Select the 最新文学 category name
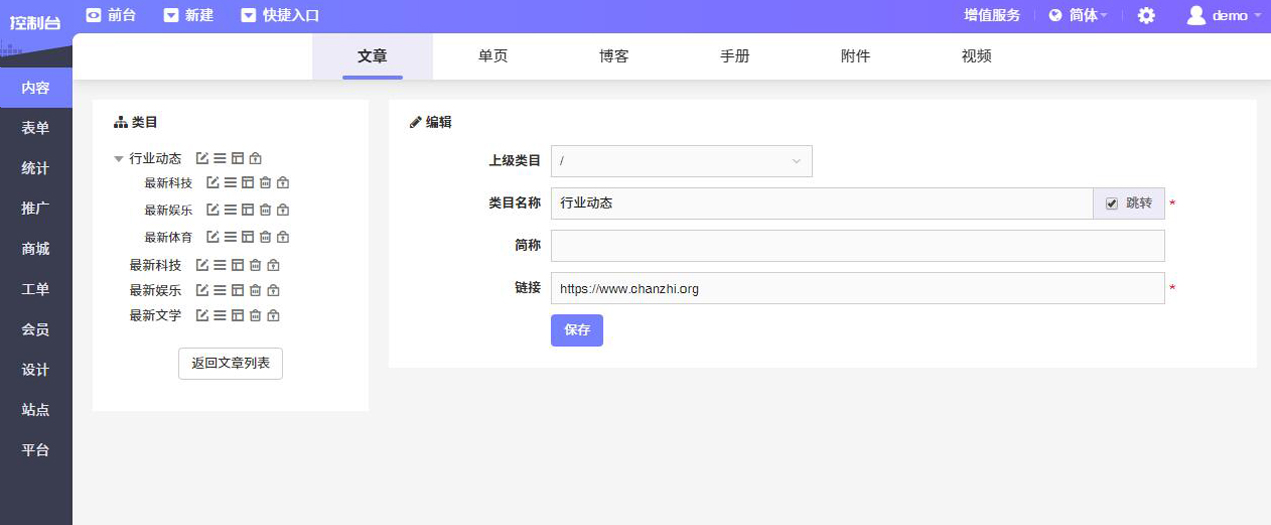The height and width of the screenshot is (525, 1271). [x=155, y=315]
